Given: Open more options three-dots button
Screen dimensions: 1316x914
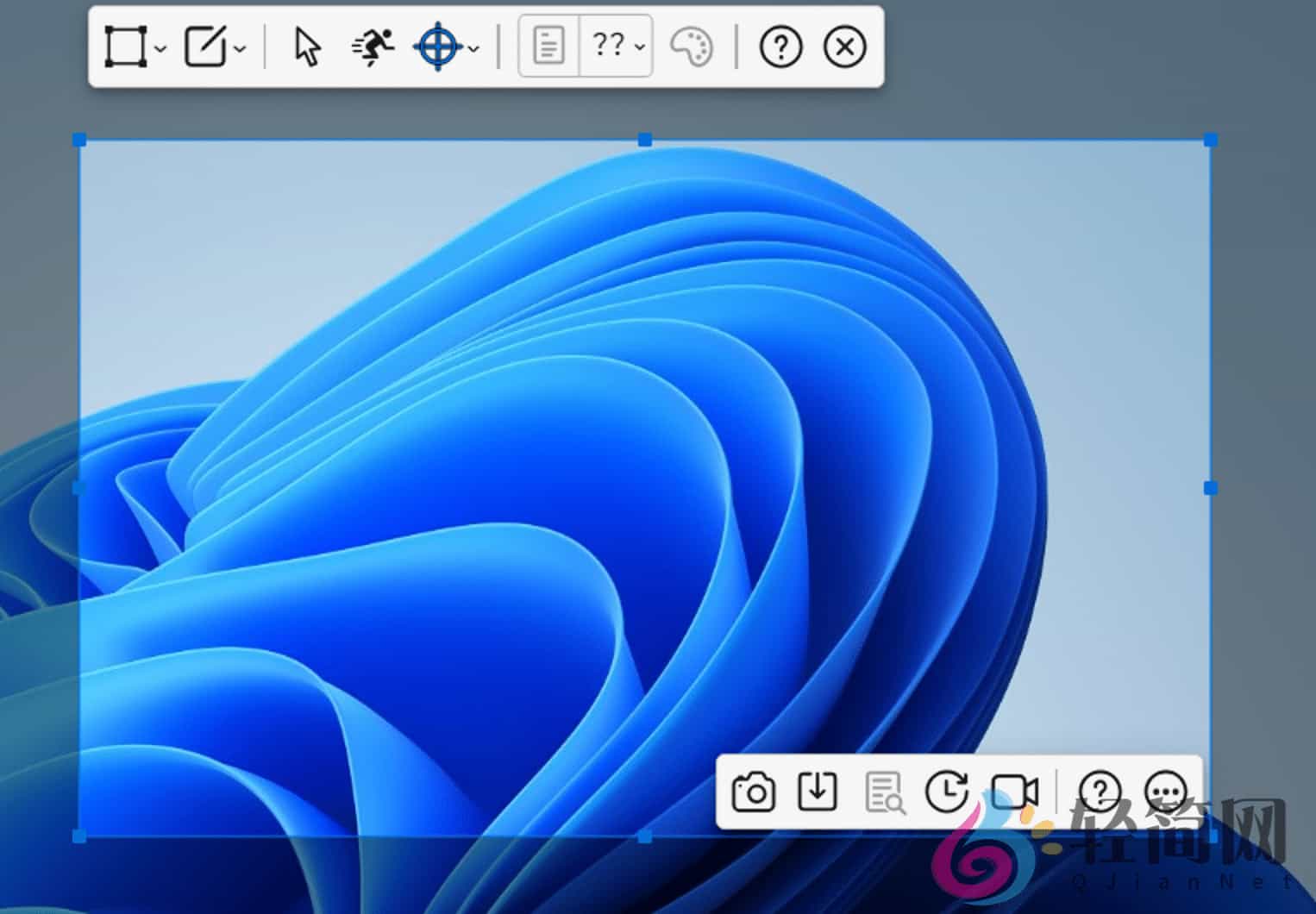Looking at the screenshot, I should 1165,792.
